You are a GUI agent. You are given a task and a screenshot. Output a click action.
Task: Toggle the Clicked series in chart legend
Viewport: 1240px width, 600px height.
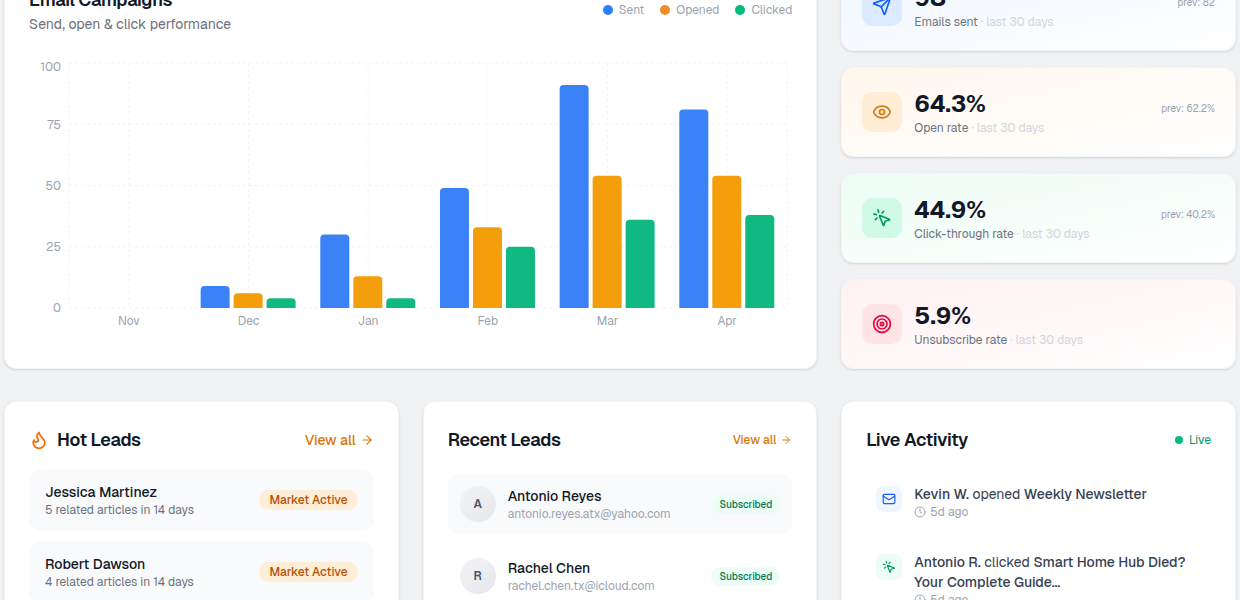pyautogui.click(x=763, y=10)
